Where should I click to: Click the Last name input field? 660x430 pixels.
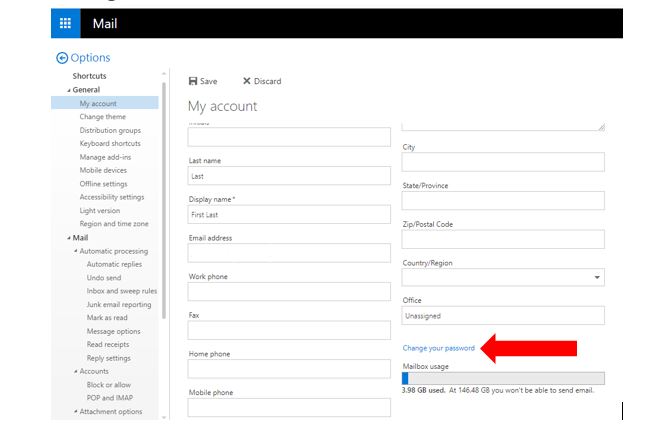pos(289,176)
